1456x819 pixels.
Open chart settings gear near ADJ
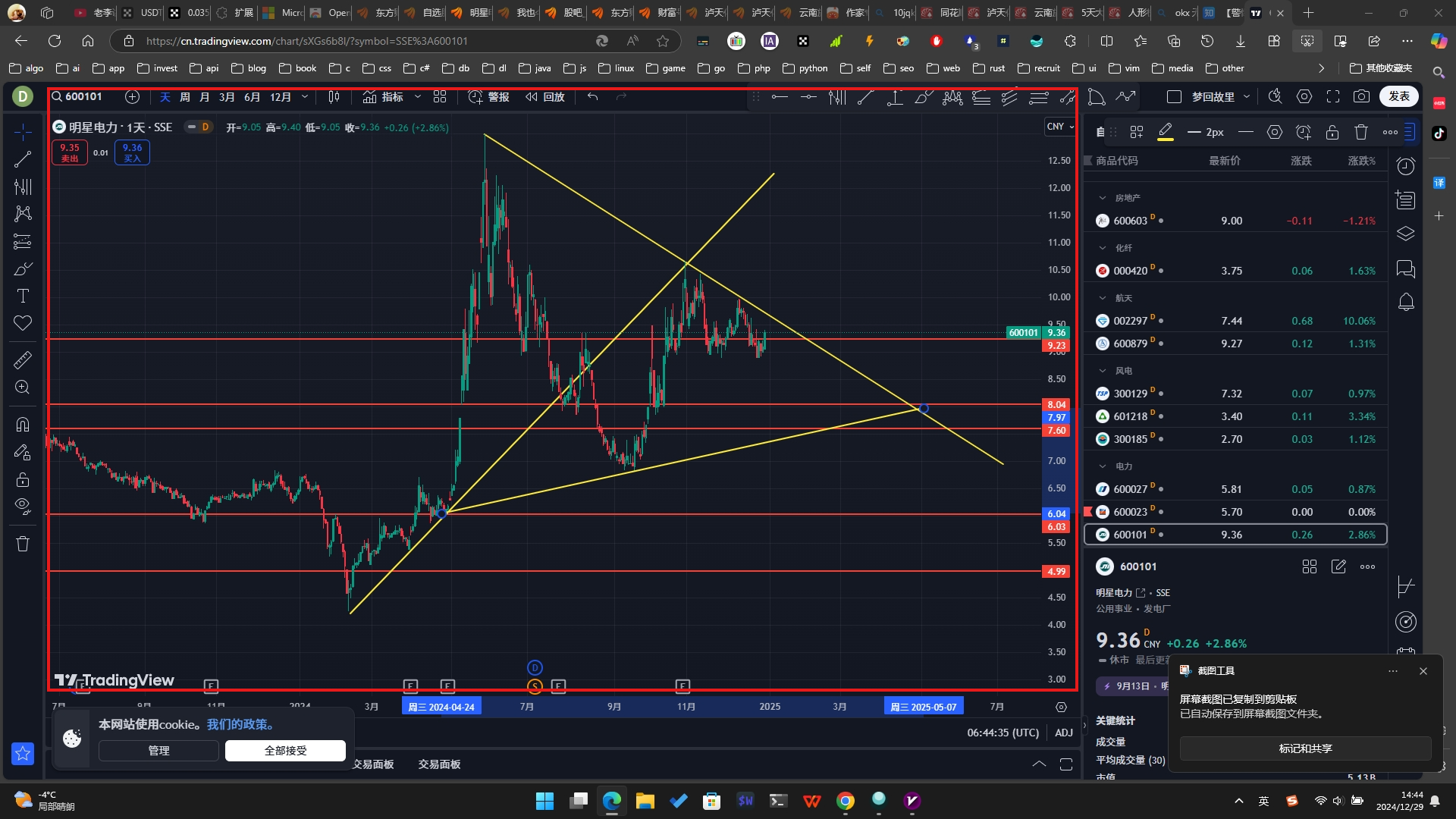coord(1061,707)
